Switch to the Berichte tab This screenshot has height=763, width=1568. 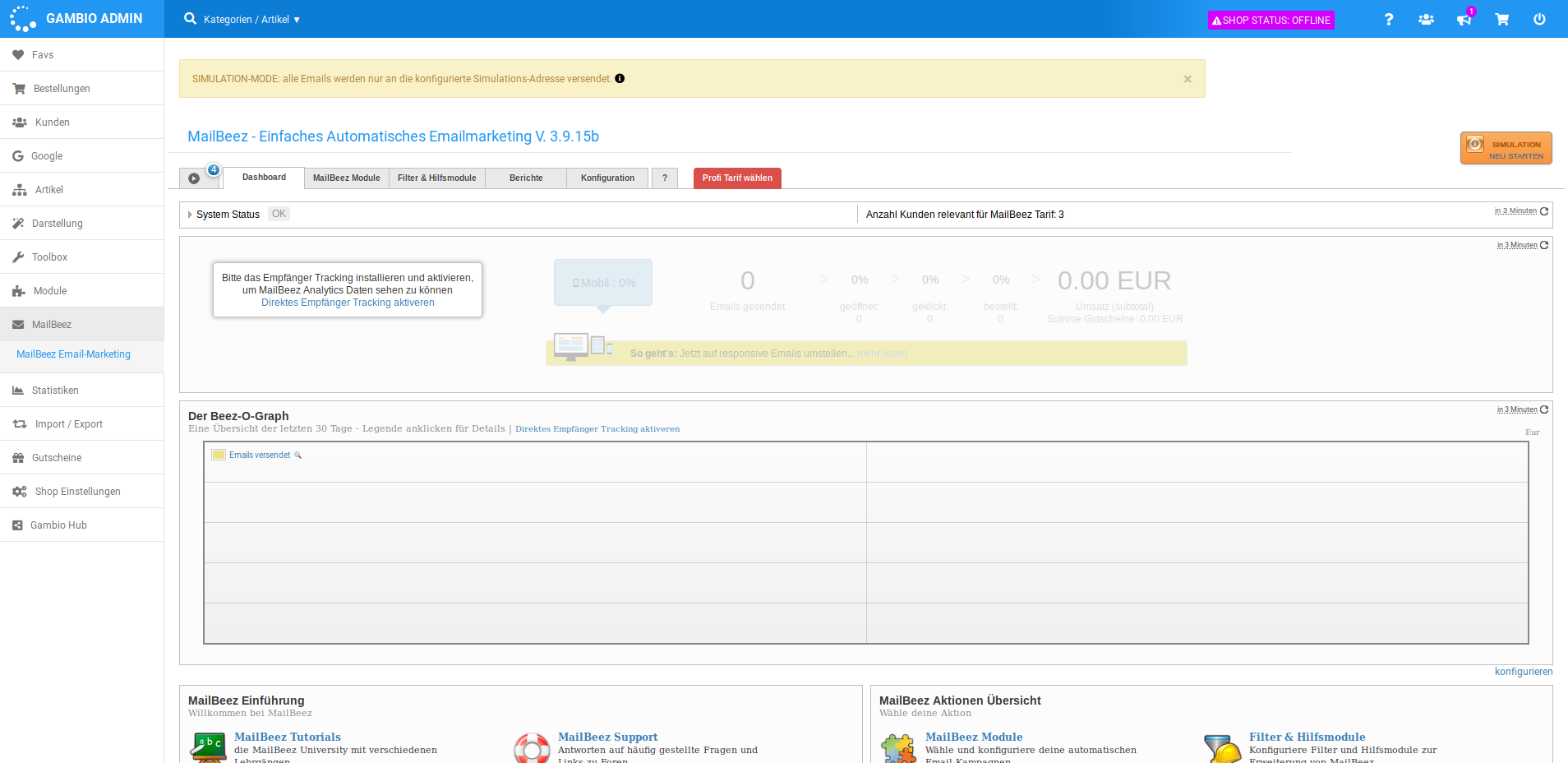(526, 178)
